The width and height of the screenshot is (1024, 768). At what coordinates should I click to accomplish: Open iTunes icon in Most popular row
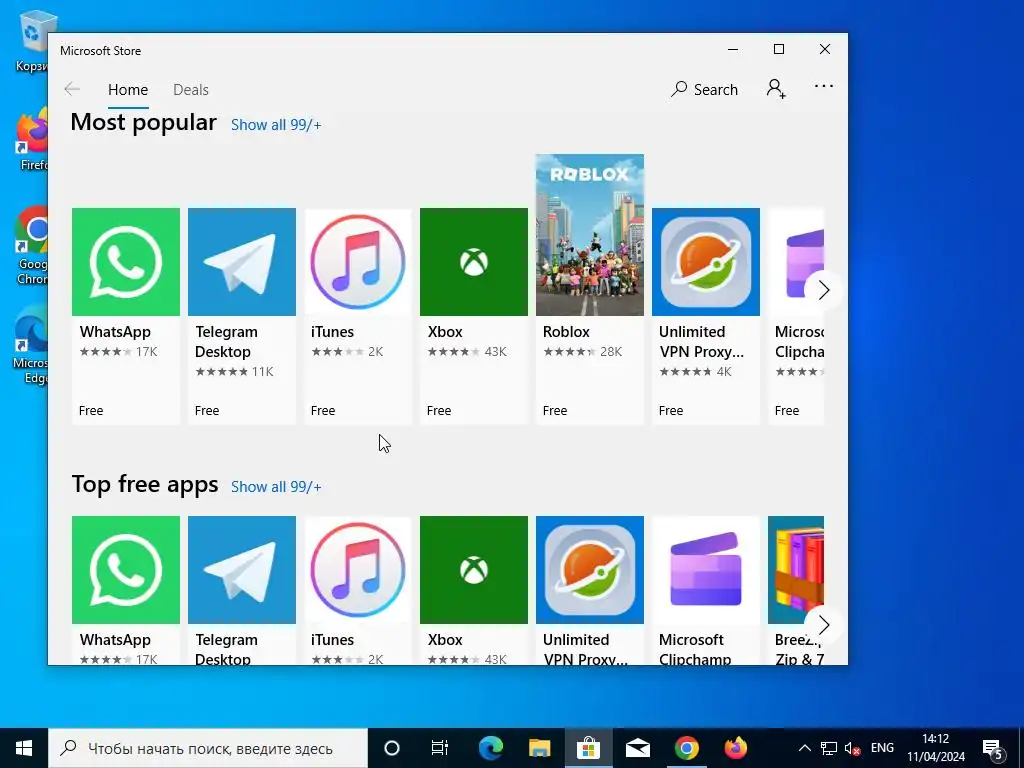pos(358,262)
